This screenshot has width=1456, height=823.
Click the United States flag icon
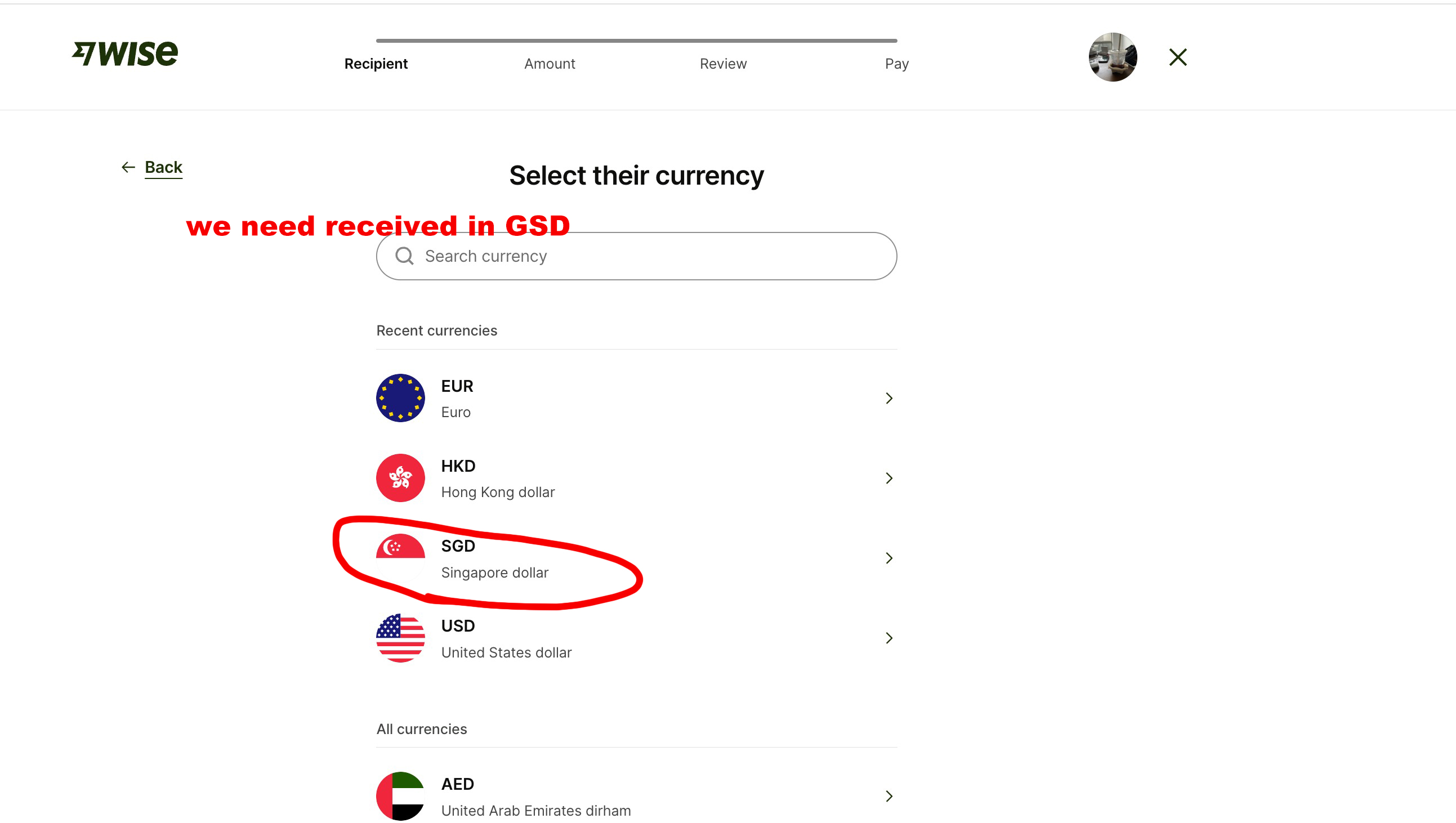[x=400, y=638]
